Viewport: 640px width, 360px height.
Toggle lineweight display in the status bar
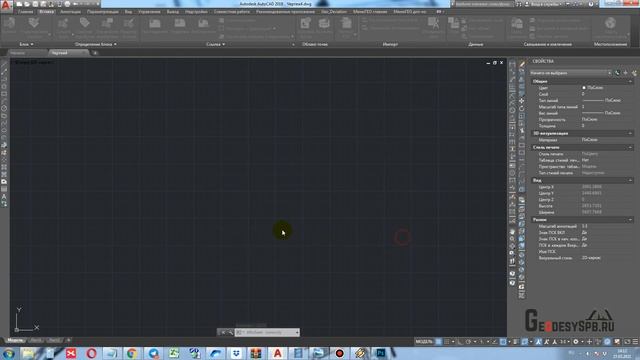516,342
